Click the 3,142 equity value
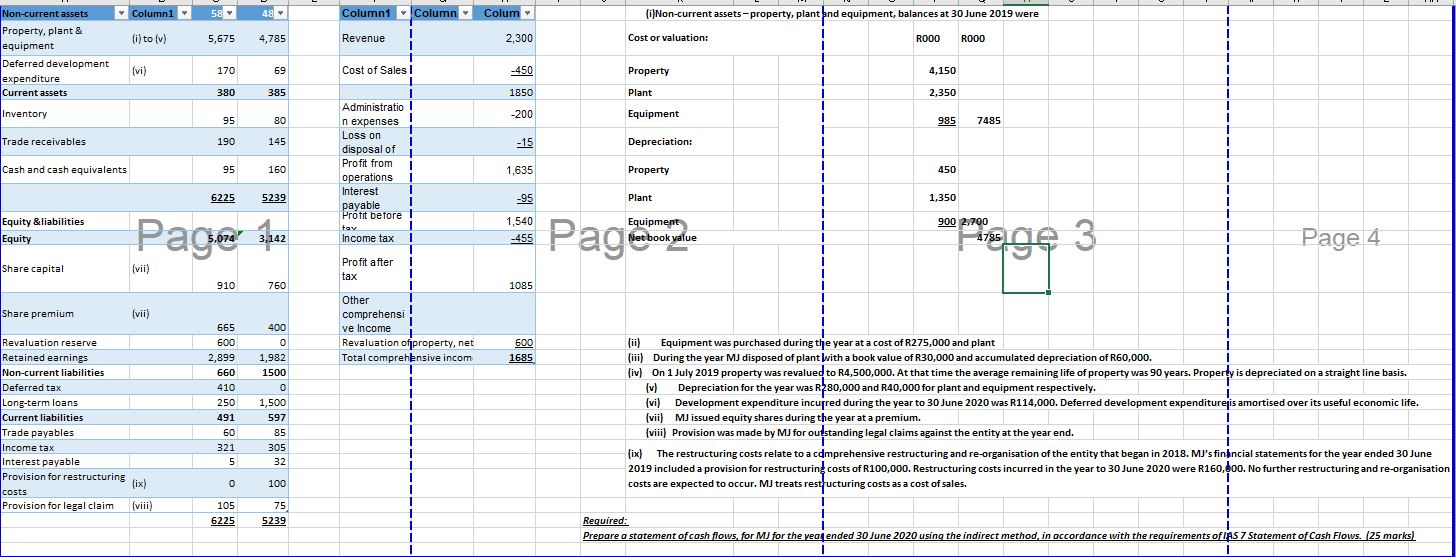 tap(262, 239)
